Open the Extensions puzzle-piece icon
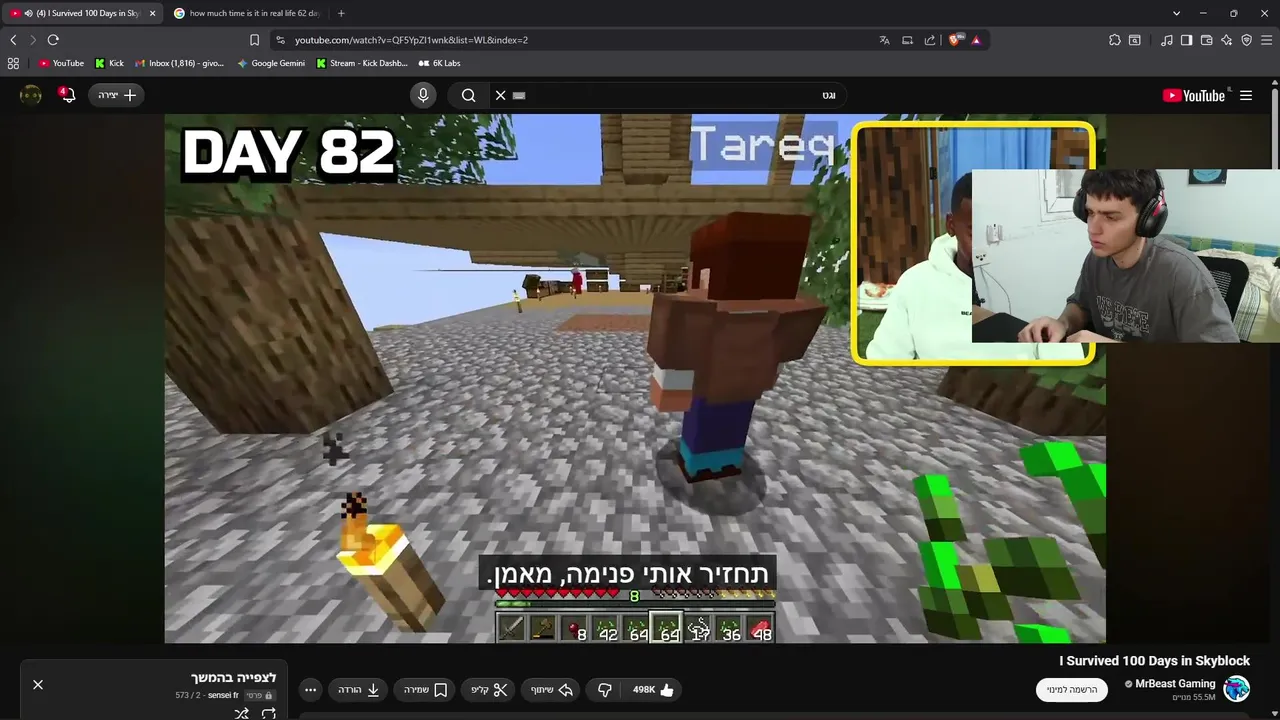This screenshot has height=720, width=1280. 1115,40
